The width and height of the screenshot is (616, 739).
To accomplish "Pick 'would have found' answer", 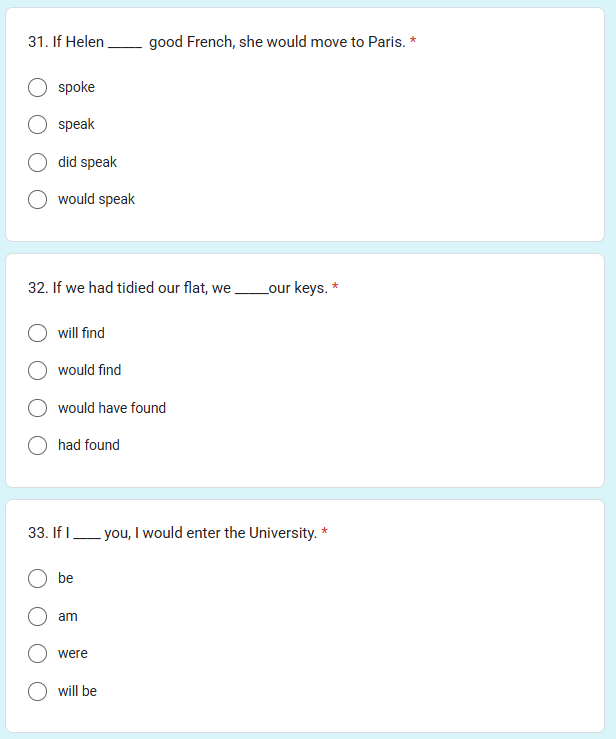I will point(37,408).
